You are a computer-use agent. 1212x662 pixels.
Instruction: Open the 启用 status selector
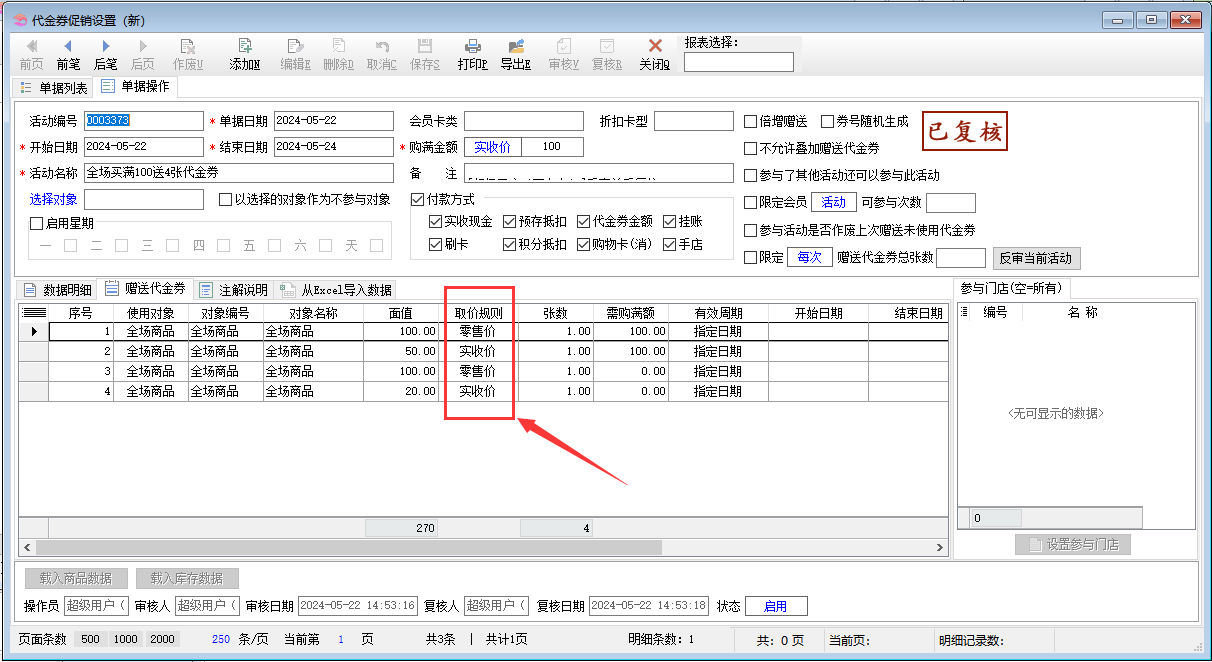(775, 606)
